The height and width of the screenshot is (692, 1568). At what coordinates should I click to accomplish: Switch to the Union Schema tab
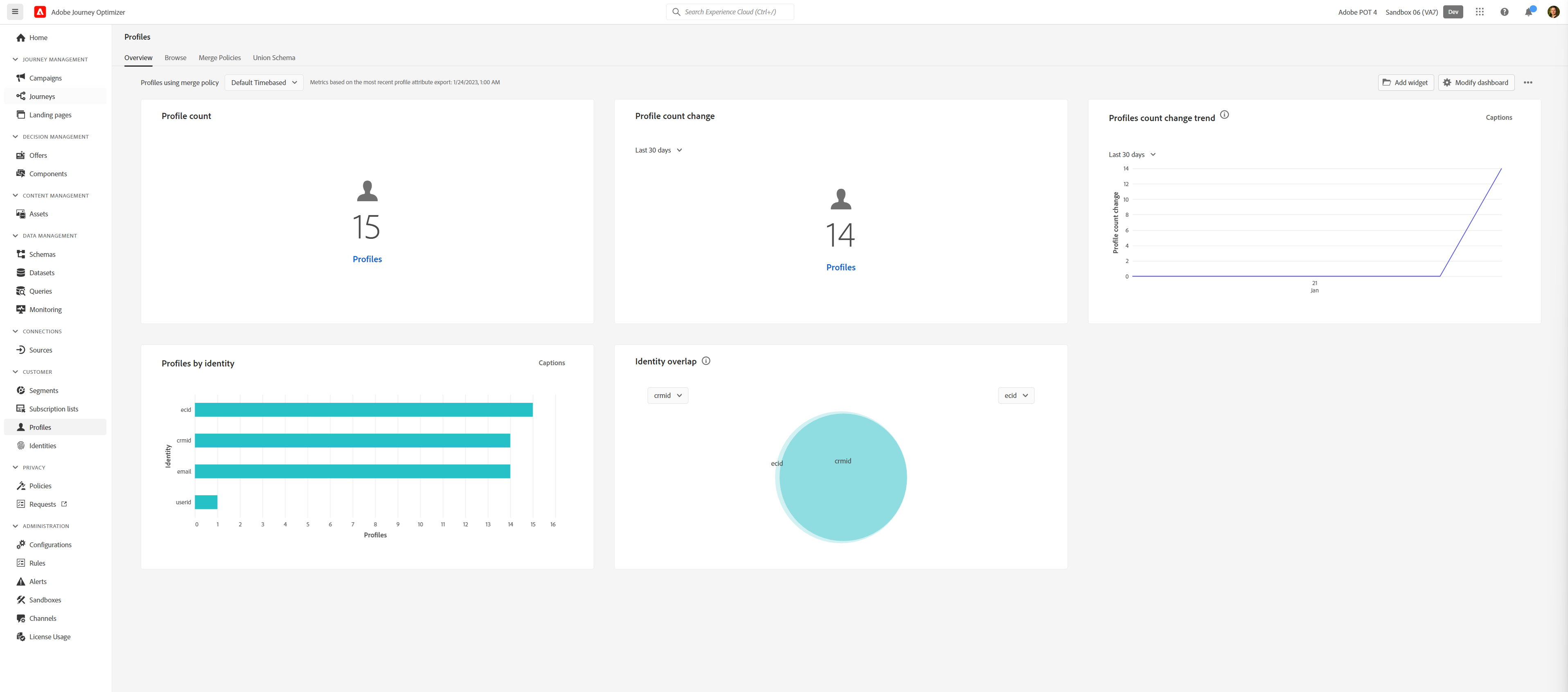pos(274,58)
